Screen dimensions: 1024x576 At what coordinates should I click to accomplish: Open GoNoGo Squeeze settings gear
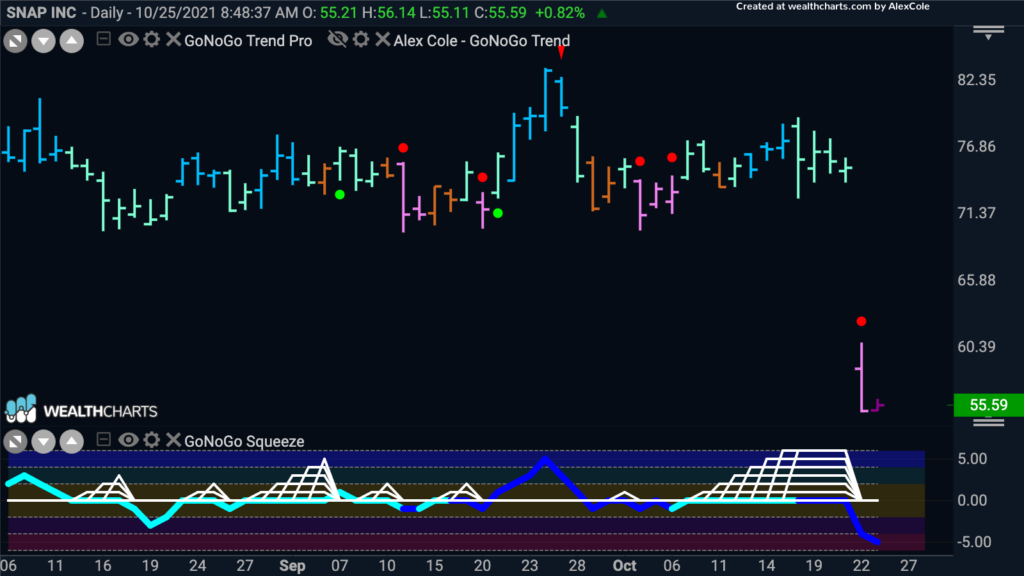click(x=152, y=440)
